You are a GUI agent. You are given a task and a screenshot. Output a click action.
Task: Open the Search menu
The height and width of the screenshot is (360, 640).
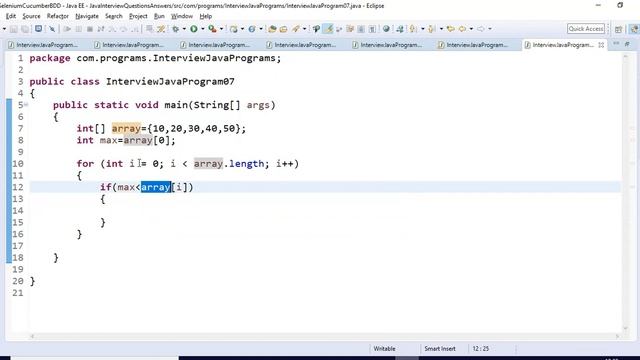coord(113,16)
